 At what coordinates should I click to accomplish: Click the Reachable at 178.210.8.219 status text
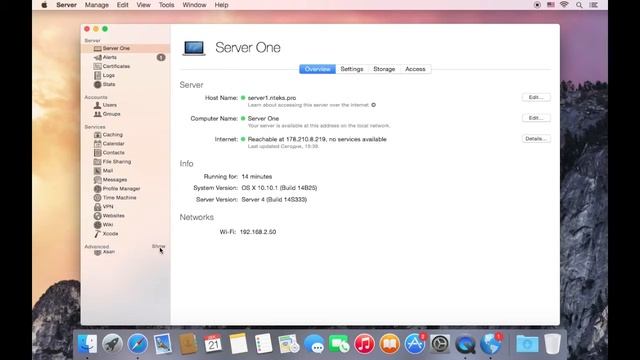point(317,139)
